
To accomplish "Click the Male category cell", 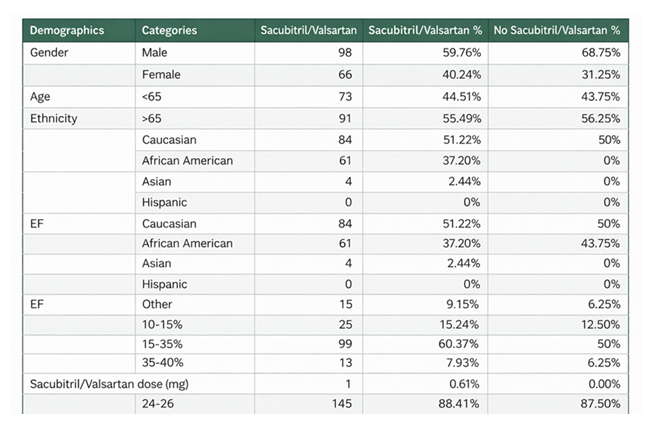I will 155,51.
